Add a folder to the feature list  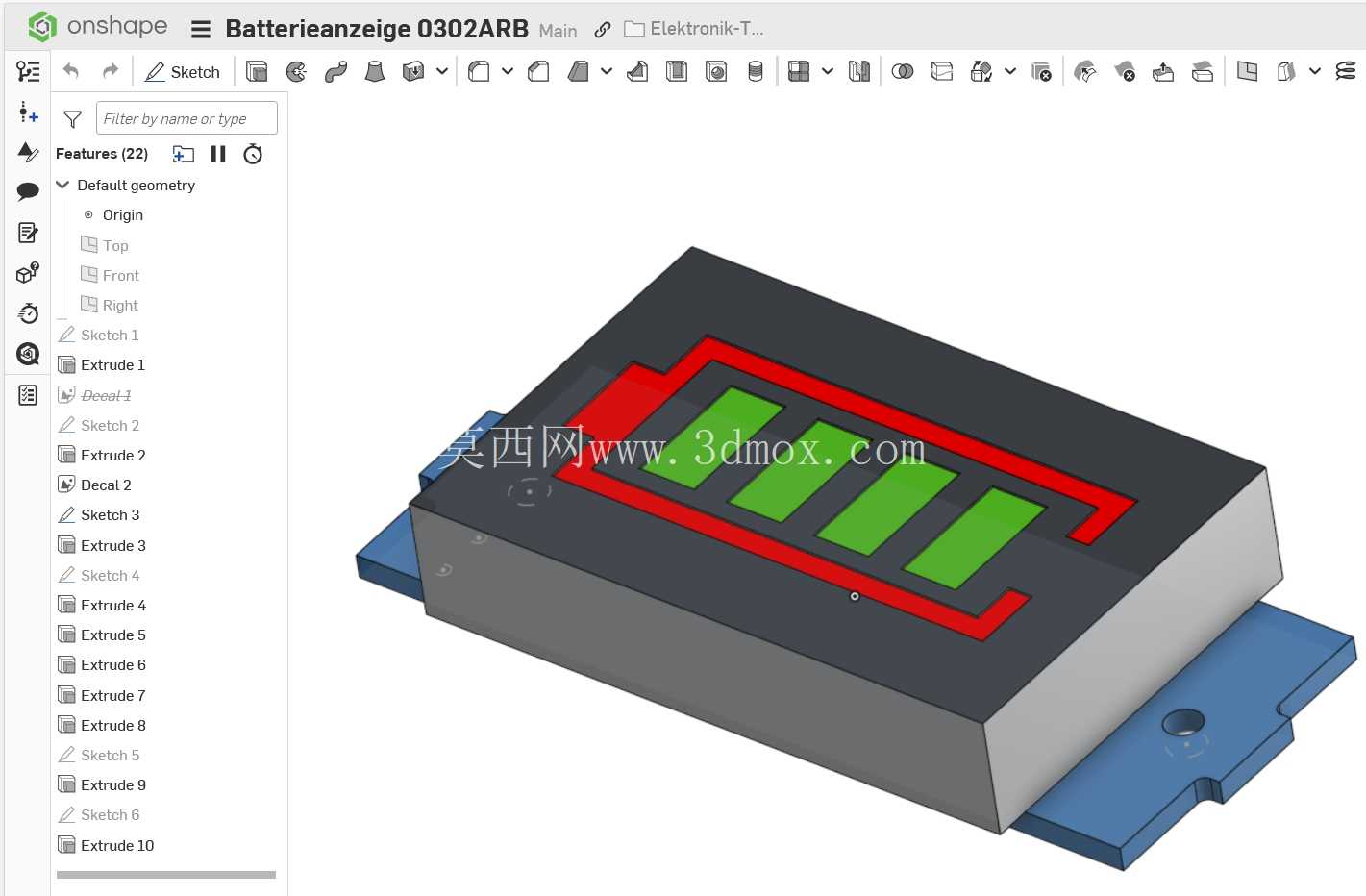tap(183, 154)
